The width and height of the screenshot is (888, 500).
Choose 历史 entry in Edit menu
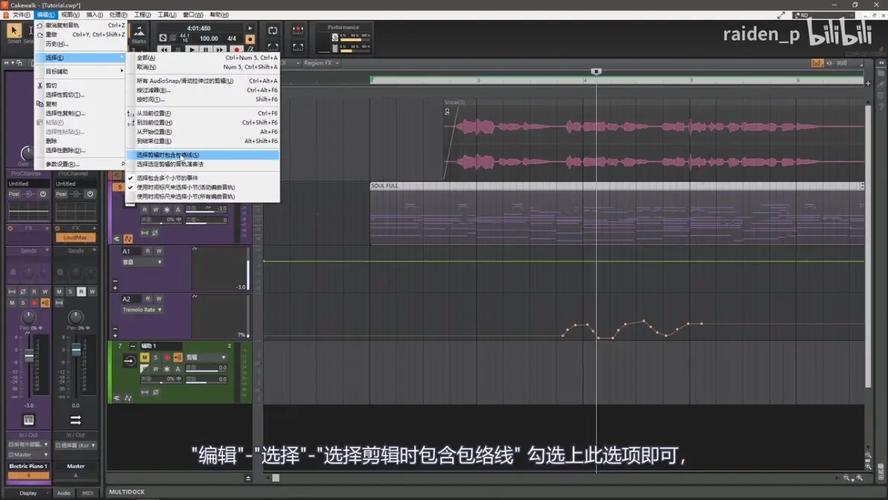pyautogui.click(x=80, y=44)
